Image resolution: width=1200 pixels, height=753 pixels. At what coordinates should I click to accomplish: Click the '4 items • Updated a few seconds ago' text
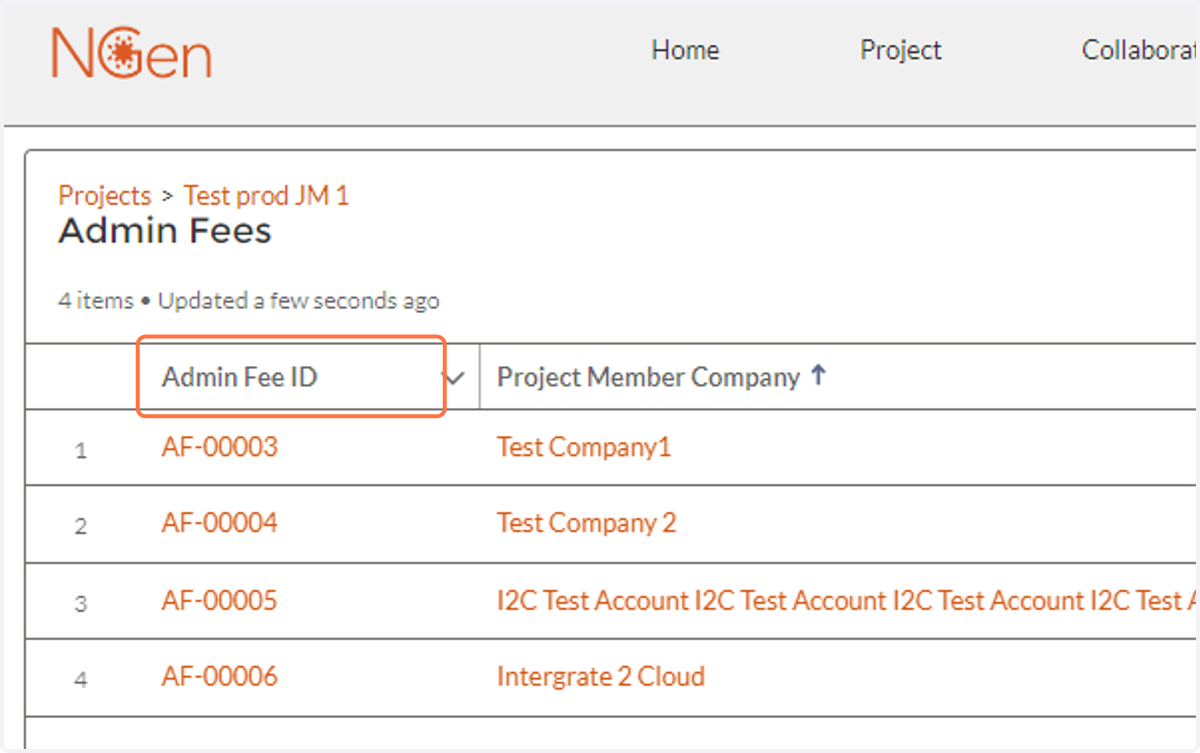(x=249, y=300)
